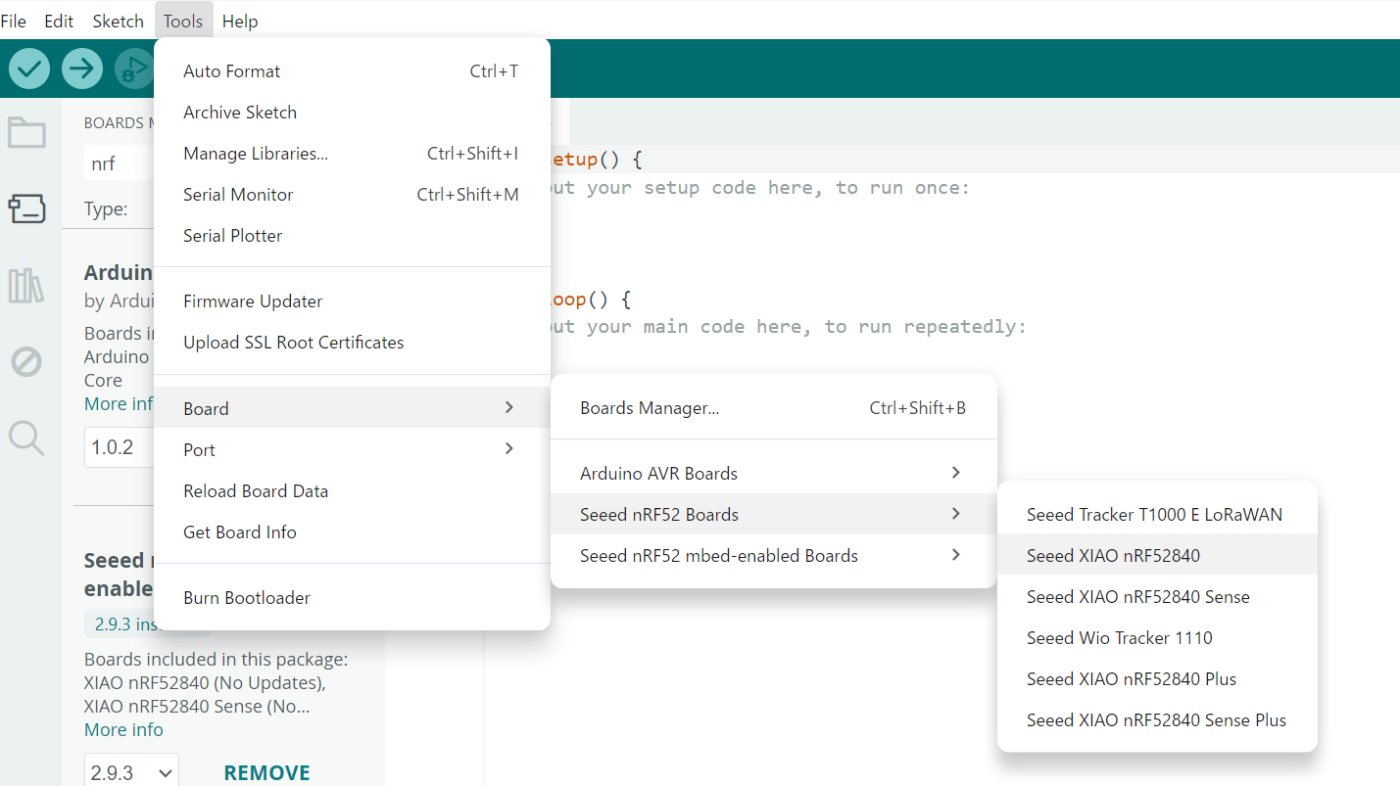Open the Boards Manager sidebar icon
The height and width of the screenshot is (786, 1400).
pyautogui.click(x=27, y=209)
